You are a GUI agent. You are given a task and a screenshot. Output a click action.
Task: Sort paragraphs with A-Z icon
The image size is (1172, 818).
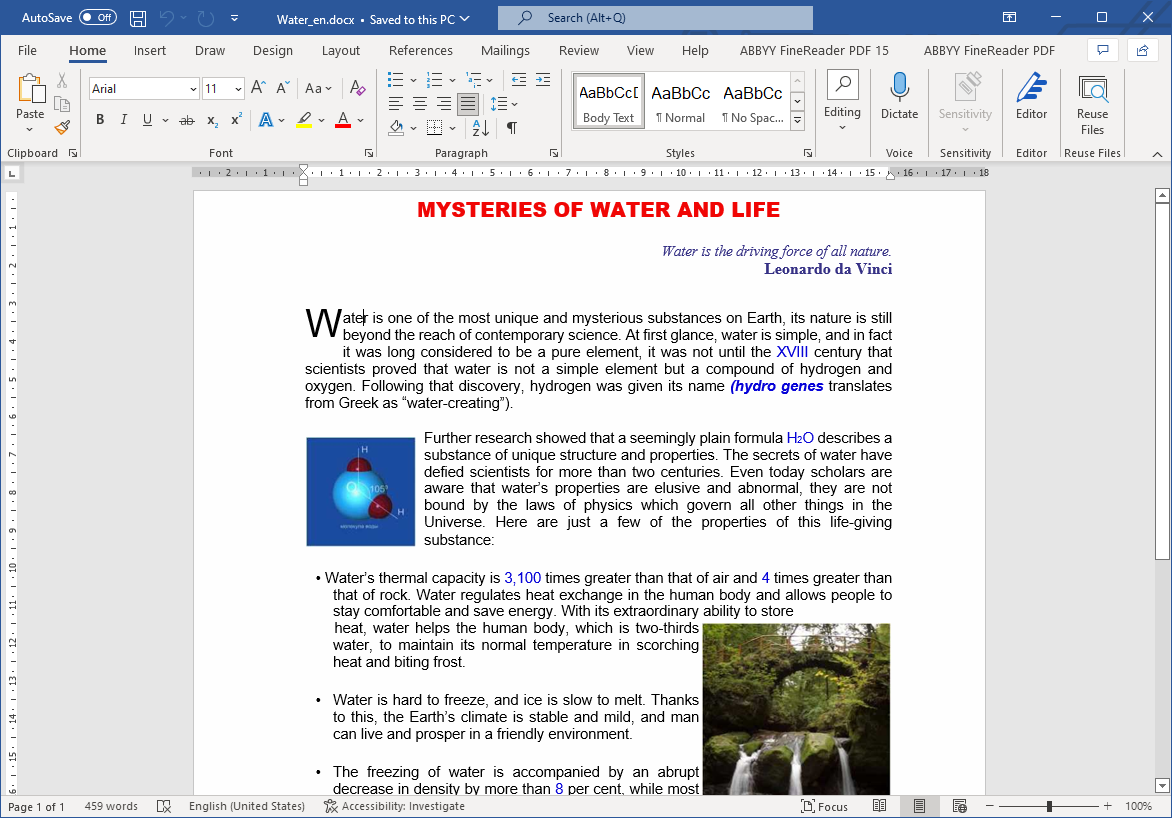tap(481, 128)
